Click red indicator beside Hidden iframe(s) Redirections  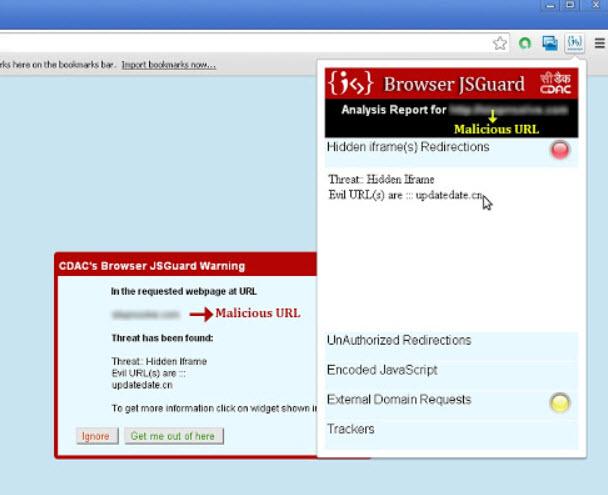coord(560,150)
